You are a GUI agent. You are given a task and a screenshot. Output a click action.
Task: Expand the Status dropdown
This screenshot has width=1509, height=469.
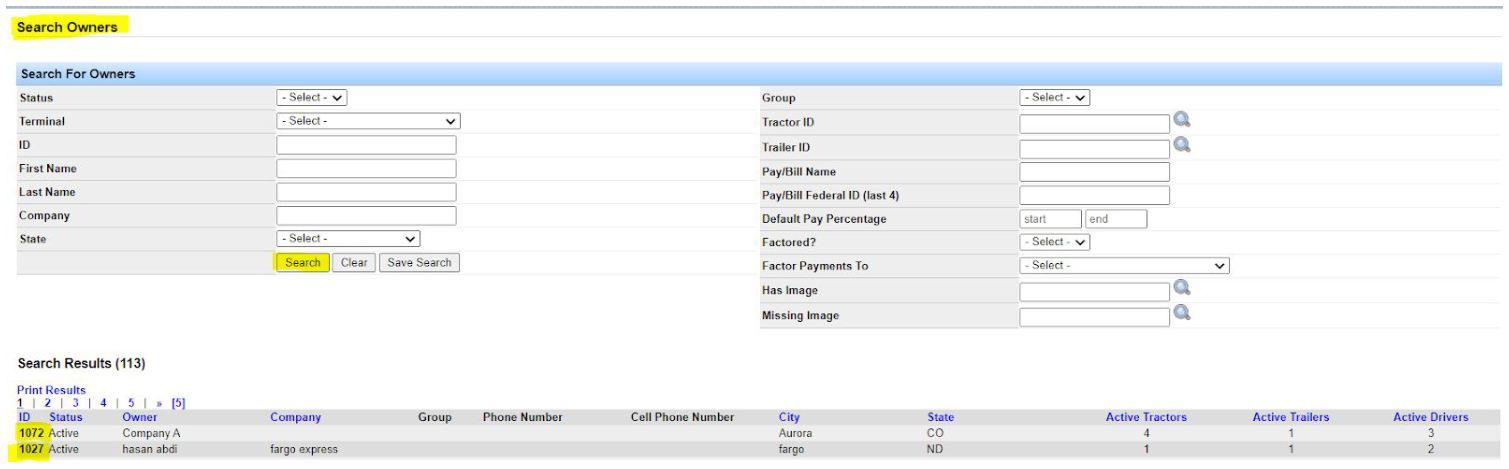[x=312, y=98]
